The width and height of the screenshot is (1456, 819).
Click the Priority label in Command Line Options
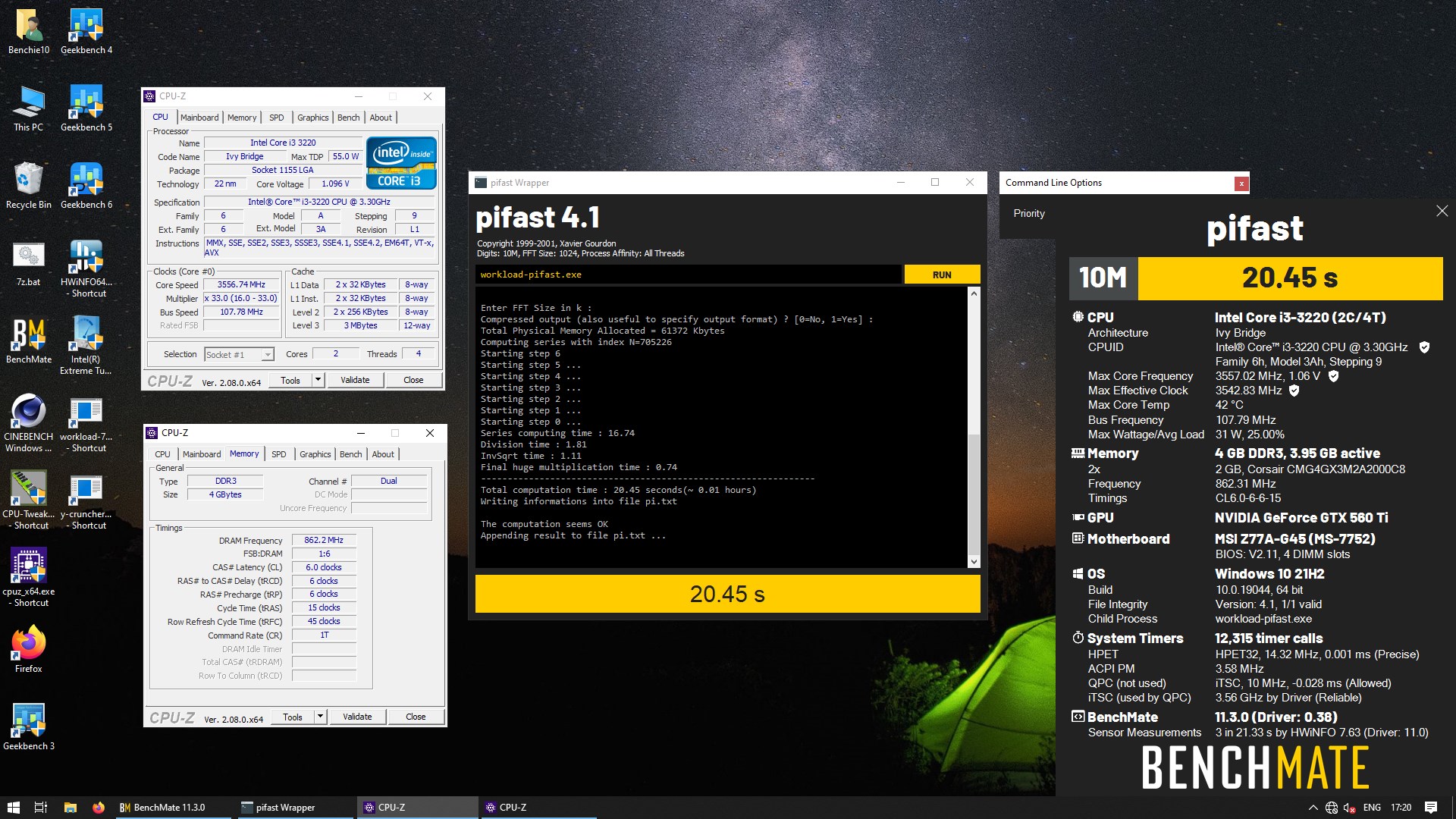pyautogui.click(x=1029, y=214)
